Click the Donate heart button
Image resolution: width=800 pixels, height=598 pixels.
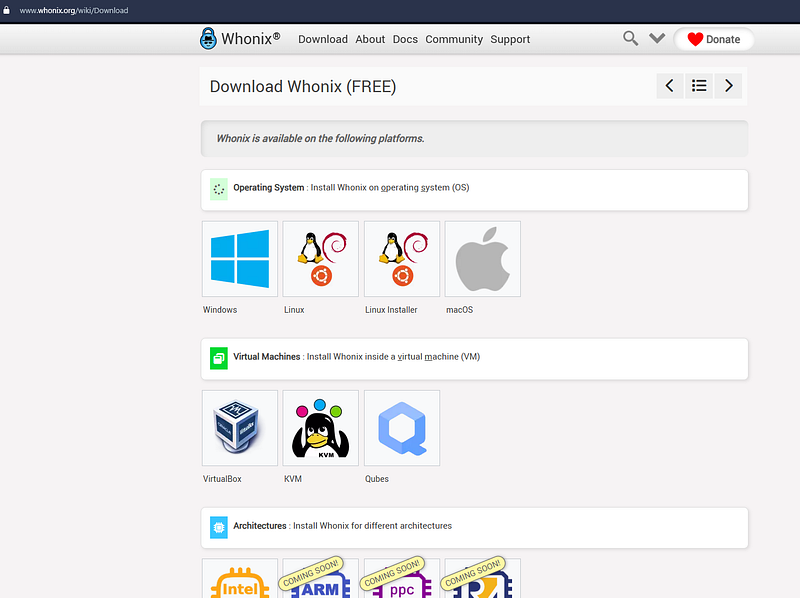coord(714,39)
